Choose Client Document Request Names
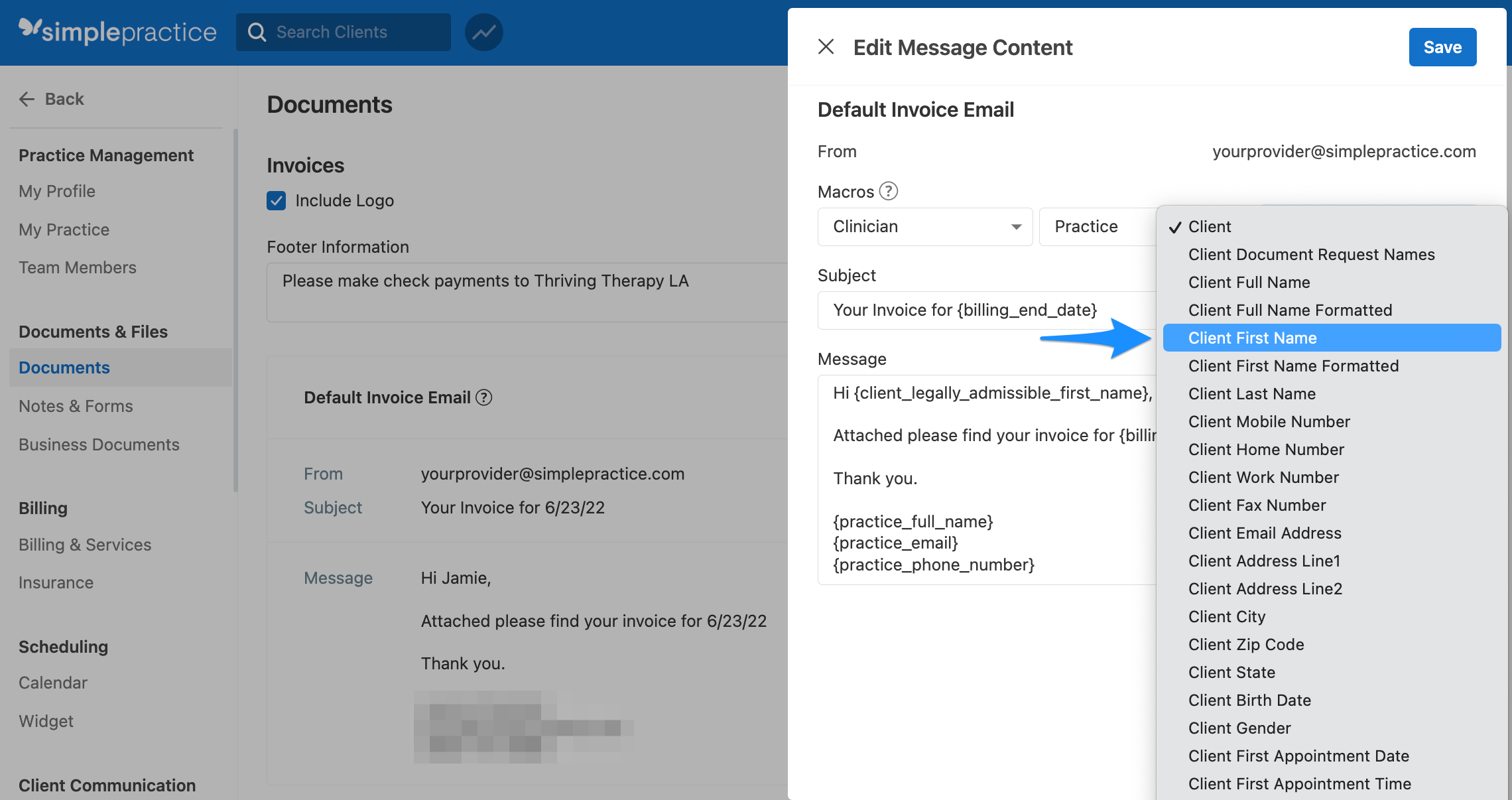The height and width of the screenshot is (800, 1512). pos(1332,255)
